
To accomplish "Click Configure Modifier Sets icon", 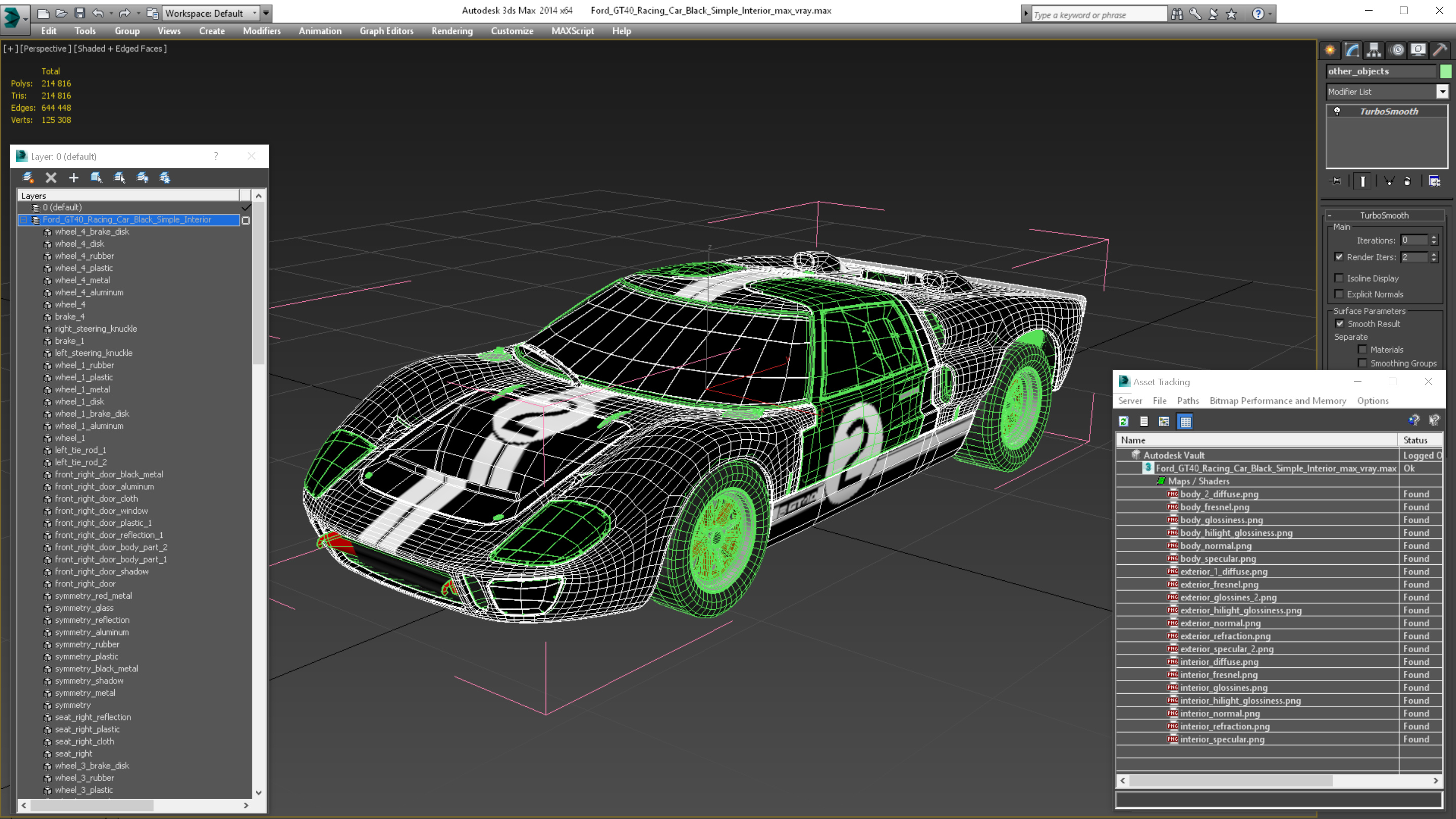I will 1435,181.
